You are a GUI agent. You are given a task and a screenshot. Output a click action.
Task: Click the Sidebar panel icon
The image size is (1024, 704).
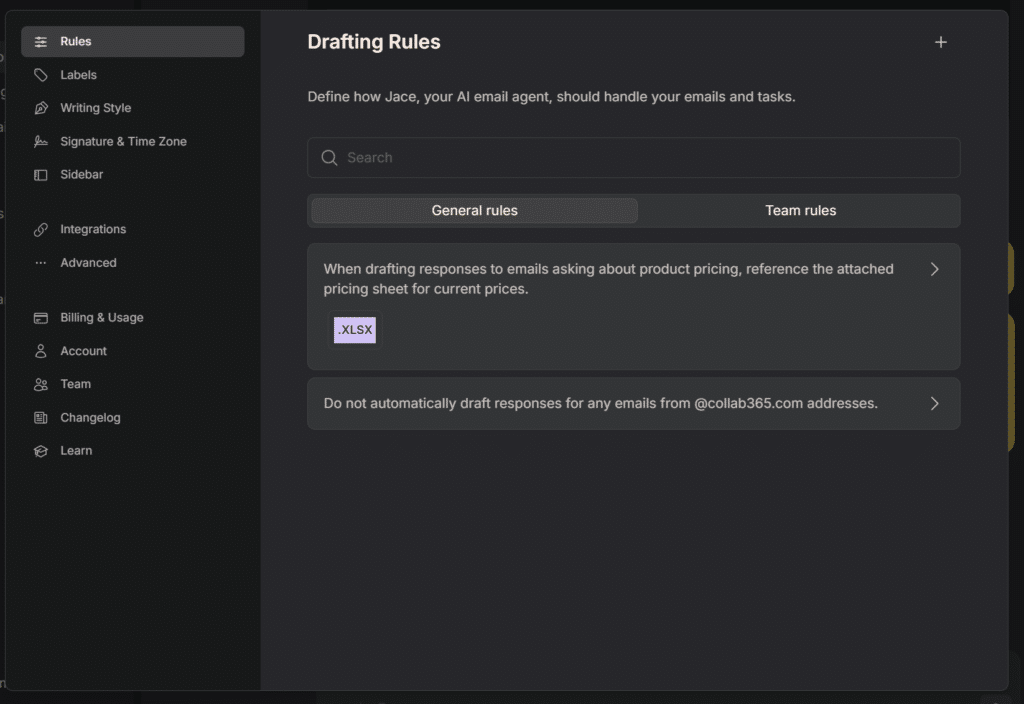[x=41, y=175]
